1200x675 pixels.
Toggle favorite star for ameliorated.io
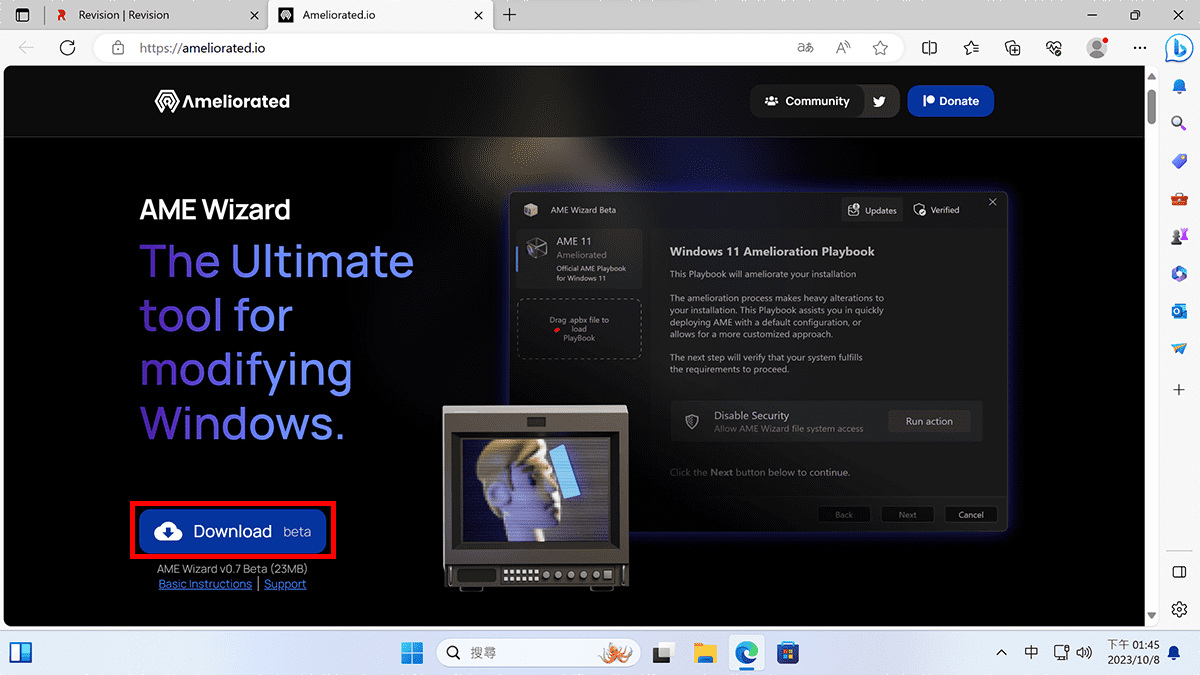coord(879,47)
